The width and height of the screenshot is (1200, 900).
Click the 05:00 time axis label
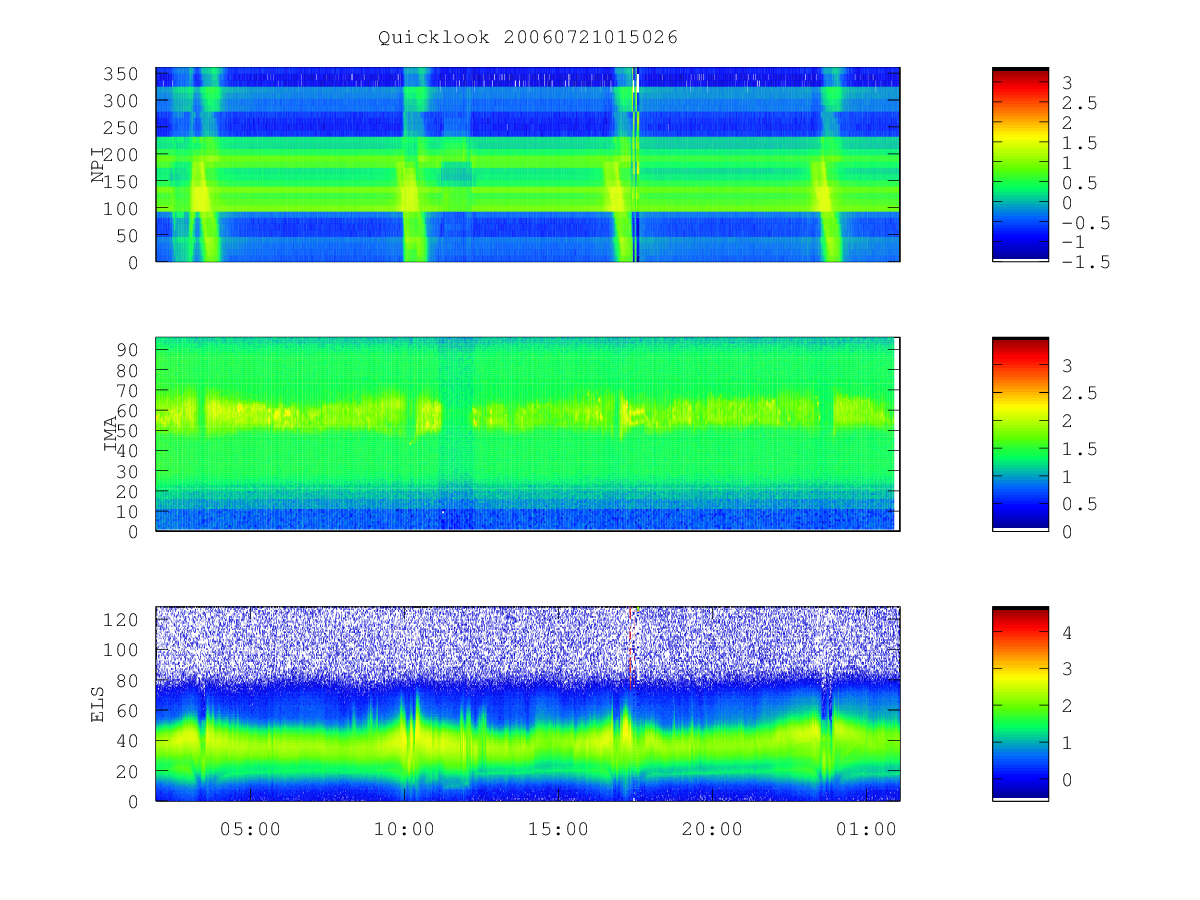pyautogui.click(x=249, y=829)
